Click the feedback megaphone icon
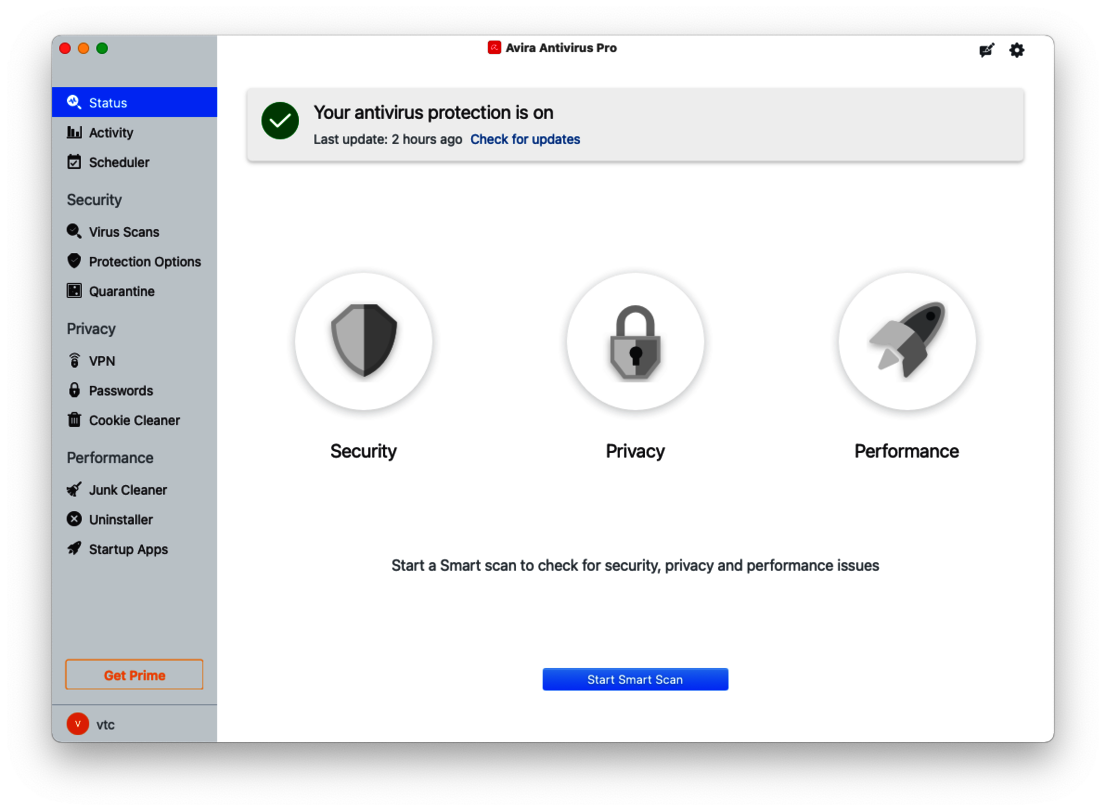This screenshot has height=811, width=1106. click(987, 50)
